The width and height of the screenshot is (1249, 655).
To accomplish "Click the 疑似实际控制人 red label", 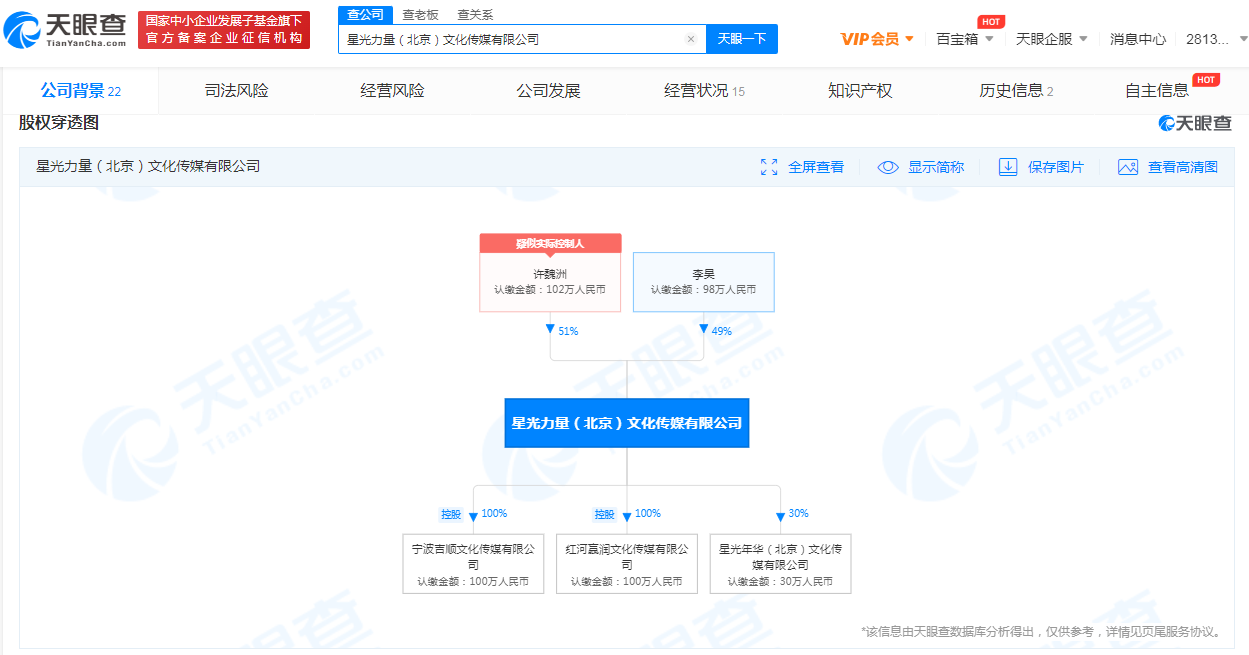I will click(550, 243).
